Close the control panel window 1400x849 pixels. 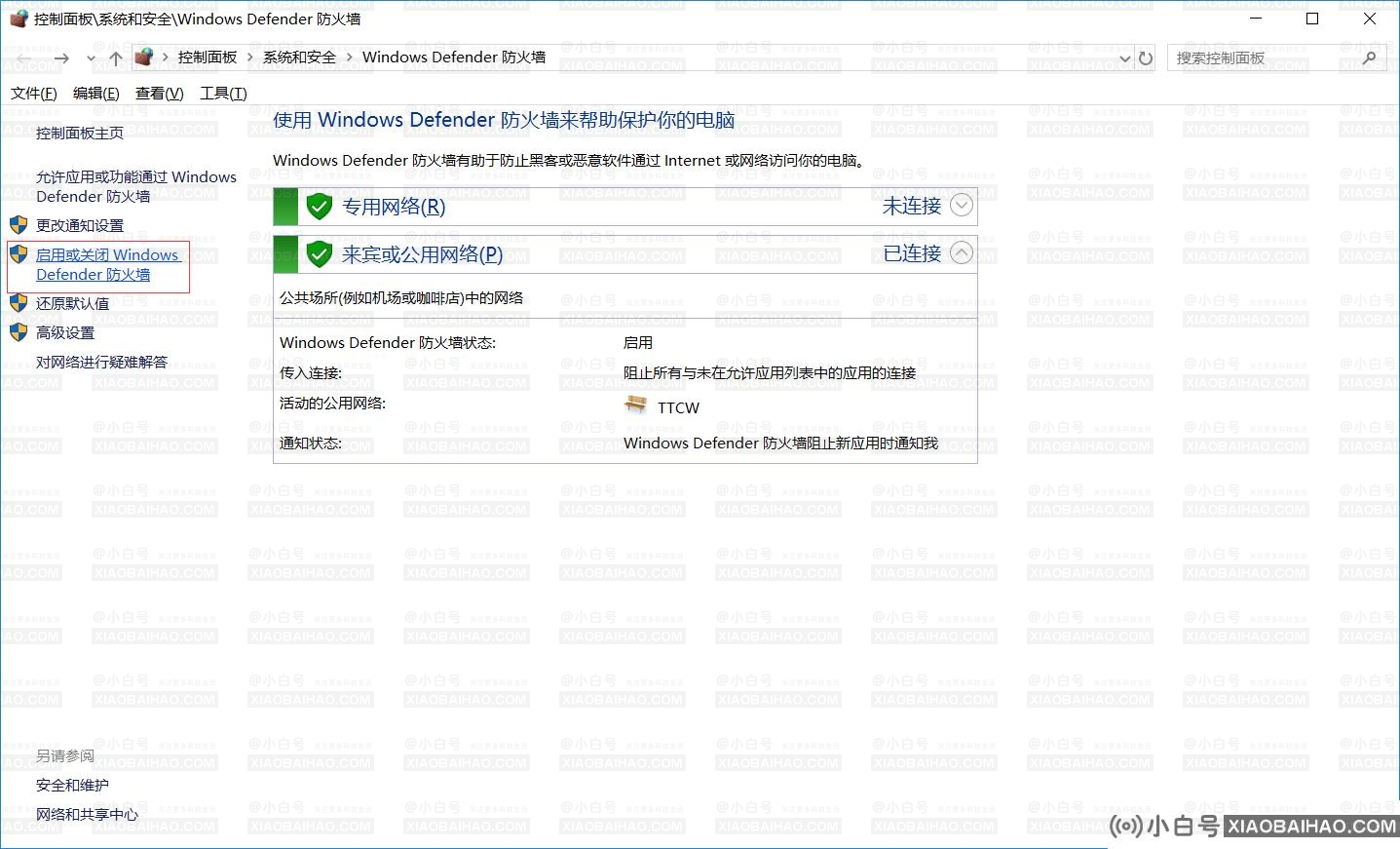pos(1369,19)
